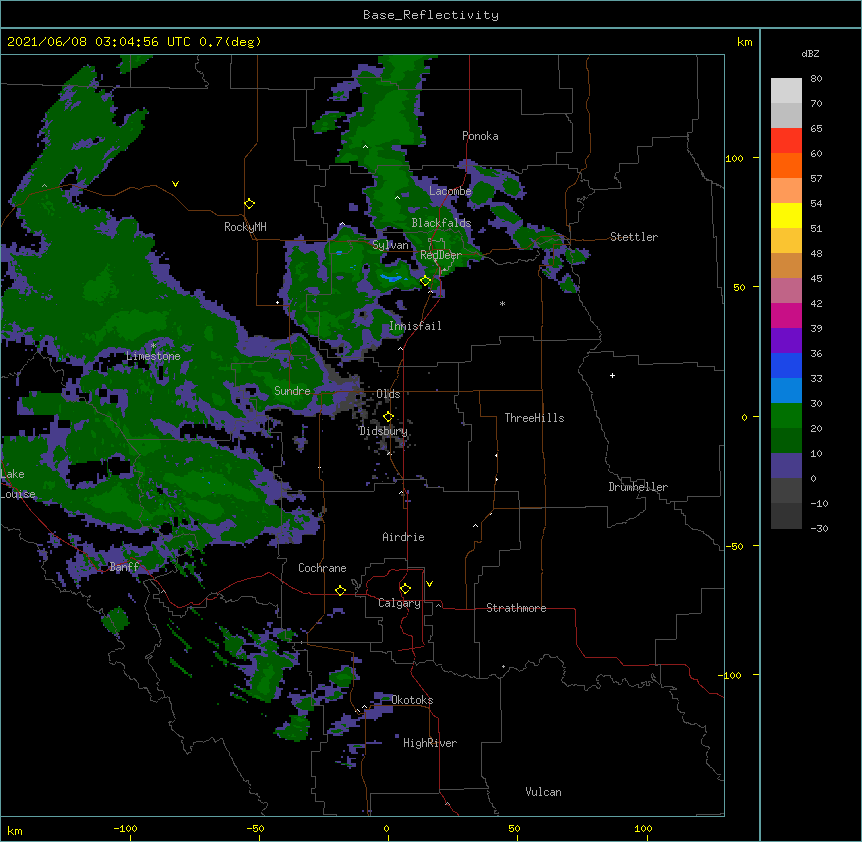Click the 80 value at top of legend
This screenshot has height=842, width=862.
tap(816, 79)
